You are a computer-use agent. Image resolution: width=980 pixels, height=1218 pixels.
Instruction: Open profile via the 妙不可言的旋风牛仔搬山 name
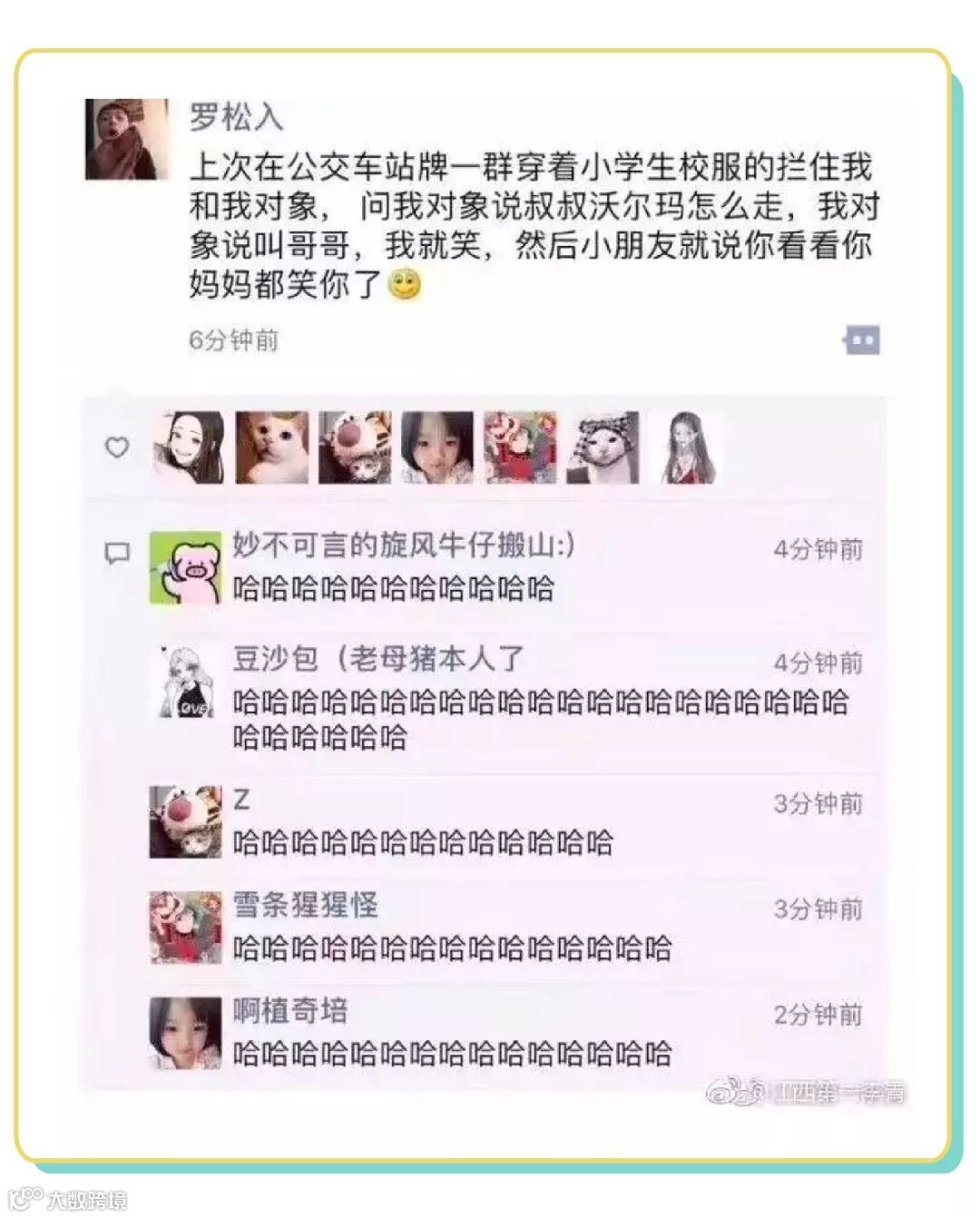point(404,545)
